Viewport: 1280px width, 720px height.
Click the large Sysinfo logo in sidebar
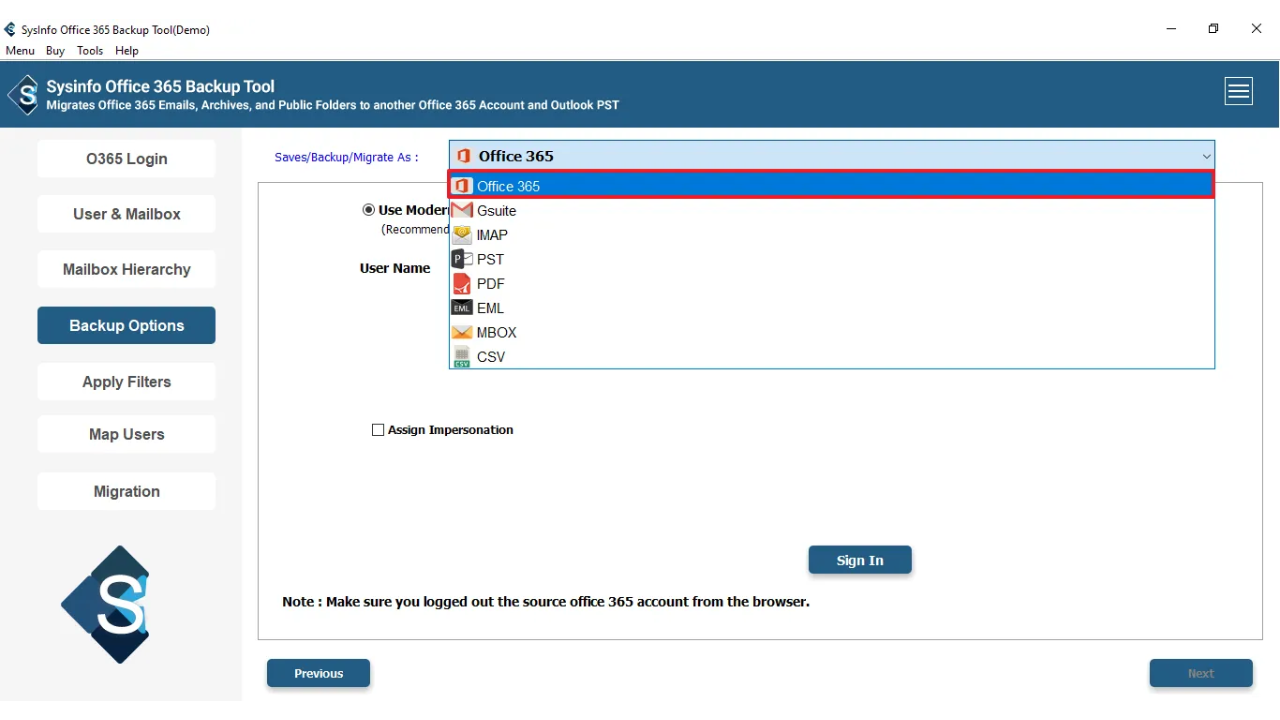[x=106, y=604]
